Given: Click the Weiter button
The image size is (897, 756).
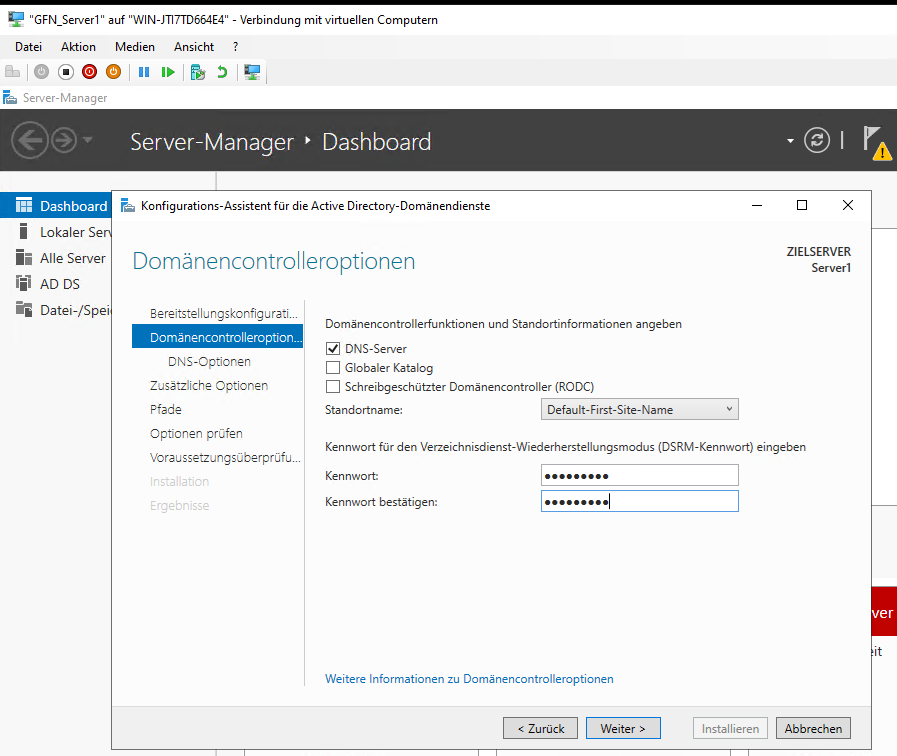Looking at the screenshot, I should [x=623, y=728].
